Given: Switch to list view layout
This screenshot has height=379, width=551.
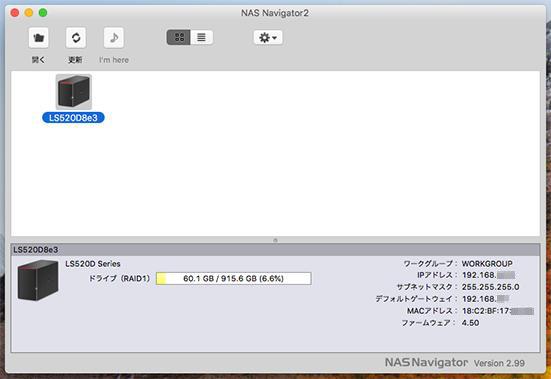Looking at the screenshot, I should click(201, 37).
